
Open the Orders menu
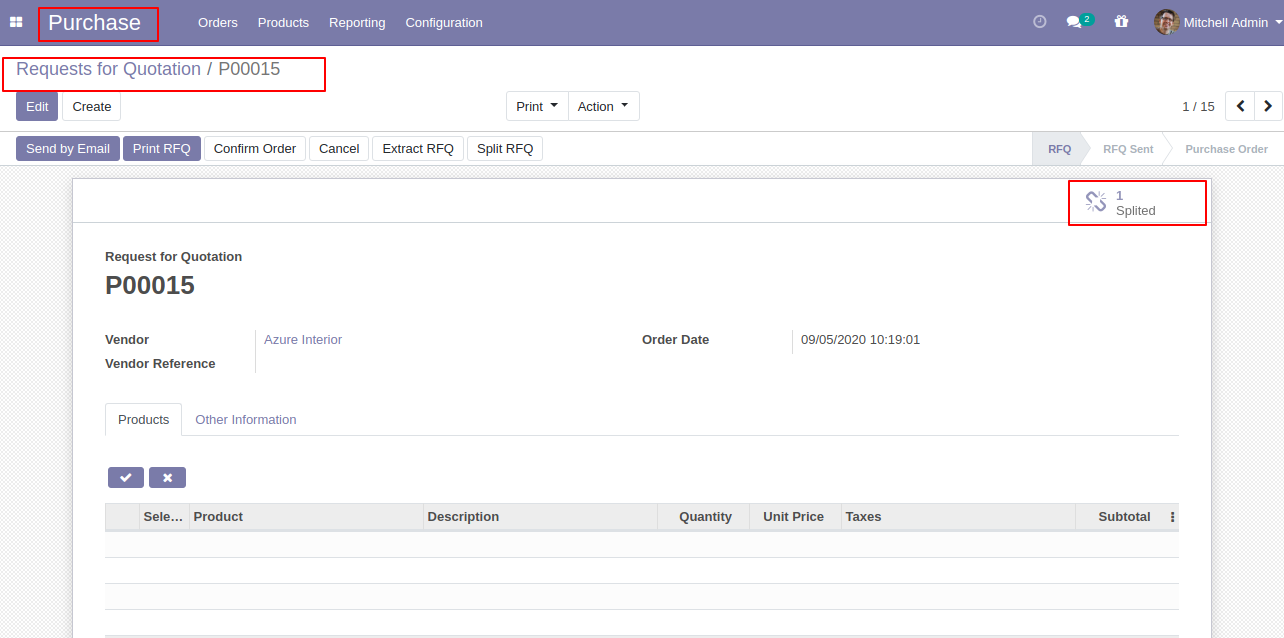pos(218,22)
